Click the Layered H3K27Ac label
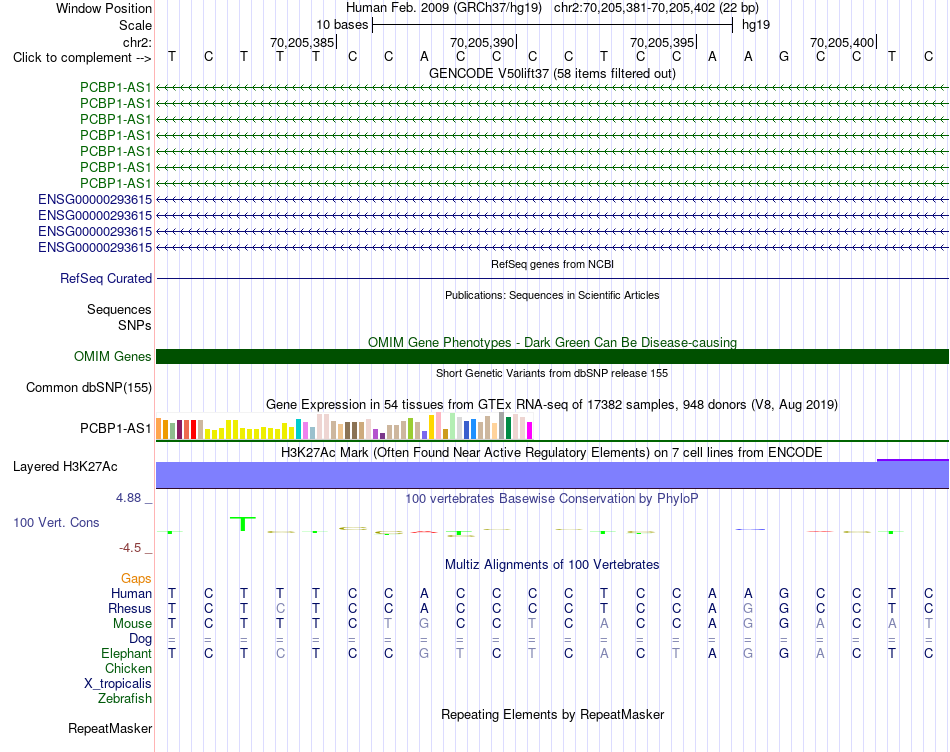This screenshot has width=950, height=752. point(65,467)
